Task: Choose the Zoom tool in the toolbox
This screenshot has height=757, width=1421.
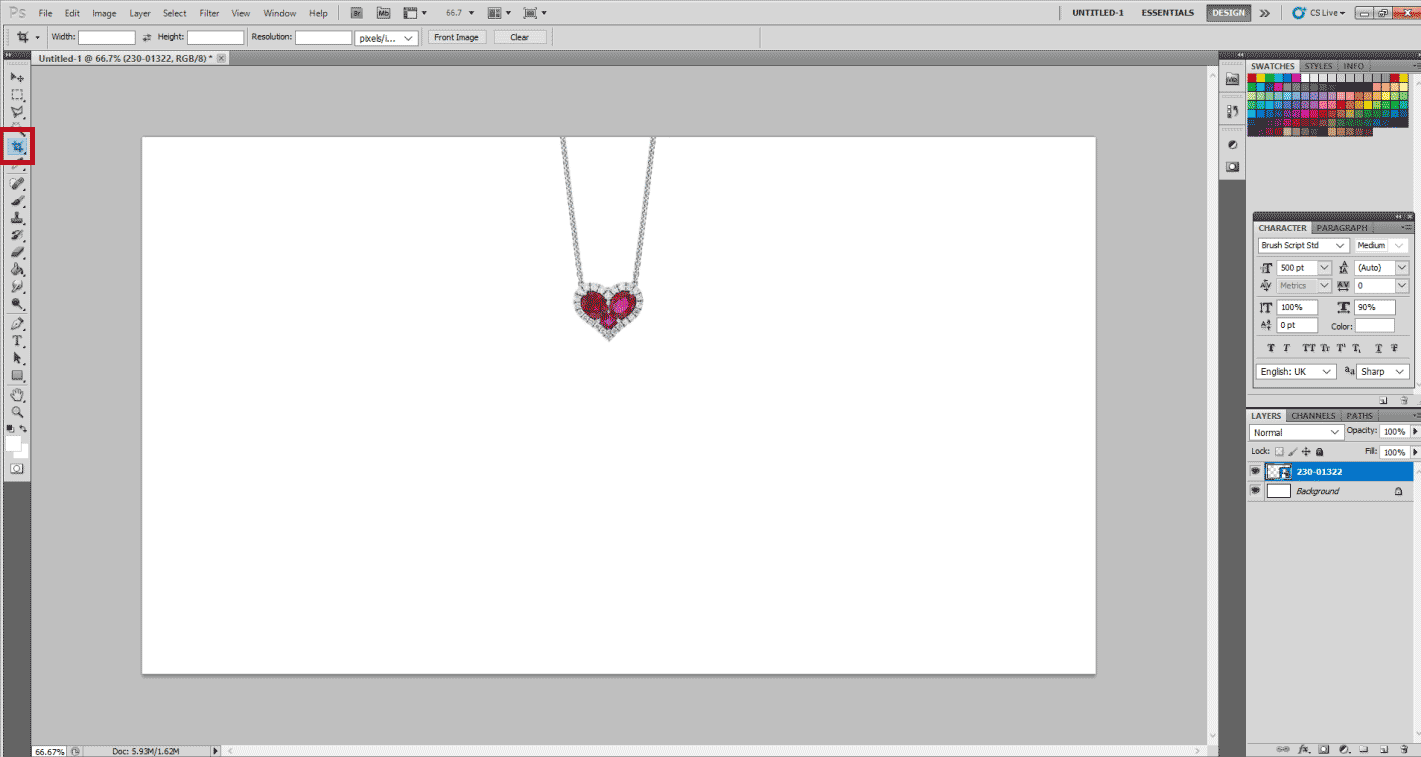Action: 17,412
